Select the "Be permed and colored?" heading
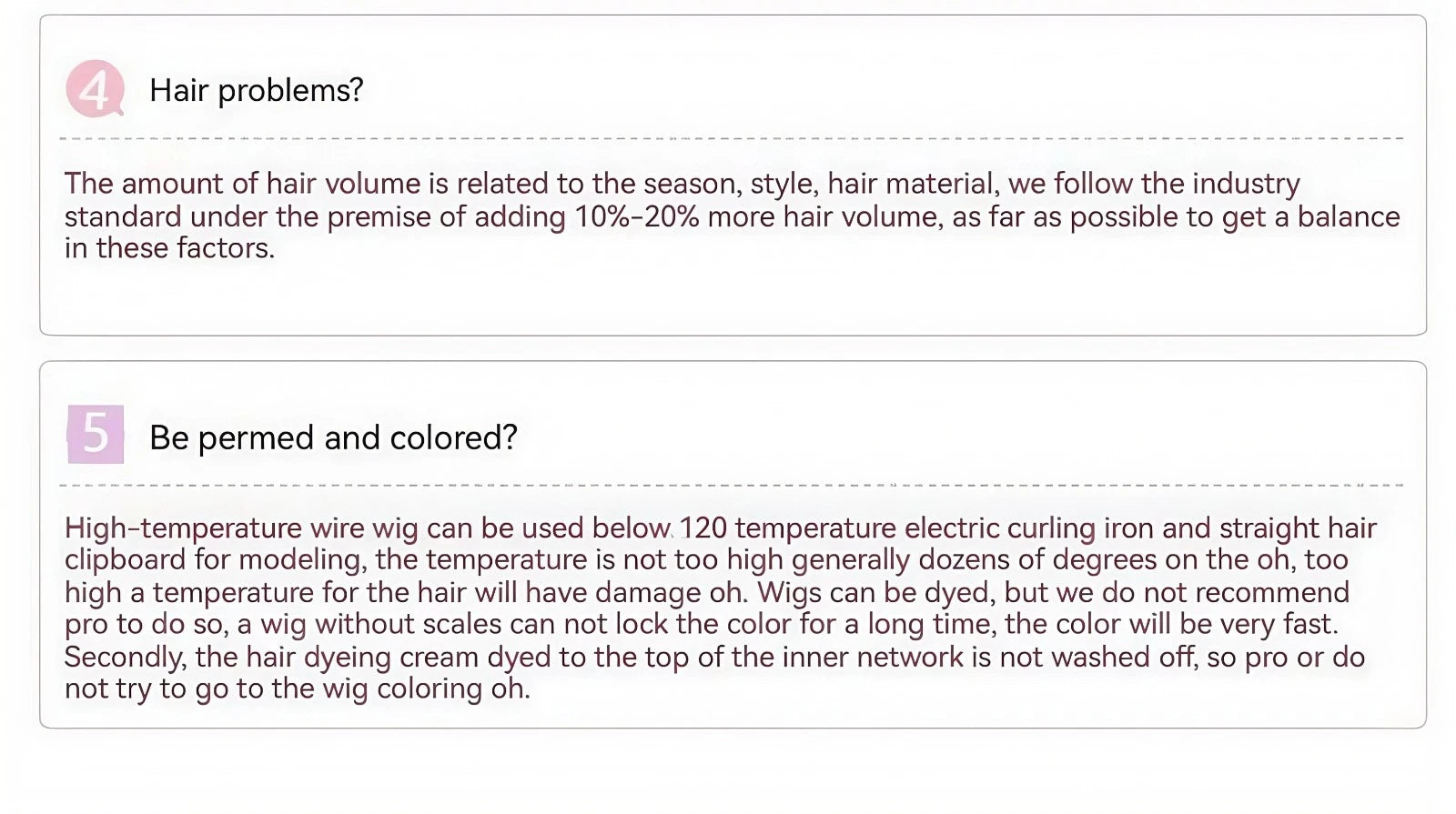This screenshot has width=1456, height=814. (333, 437)
